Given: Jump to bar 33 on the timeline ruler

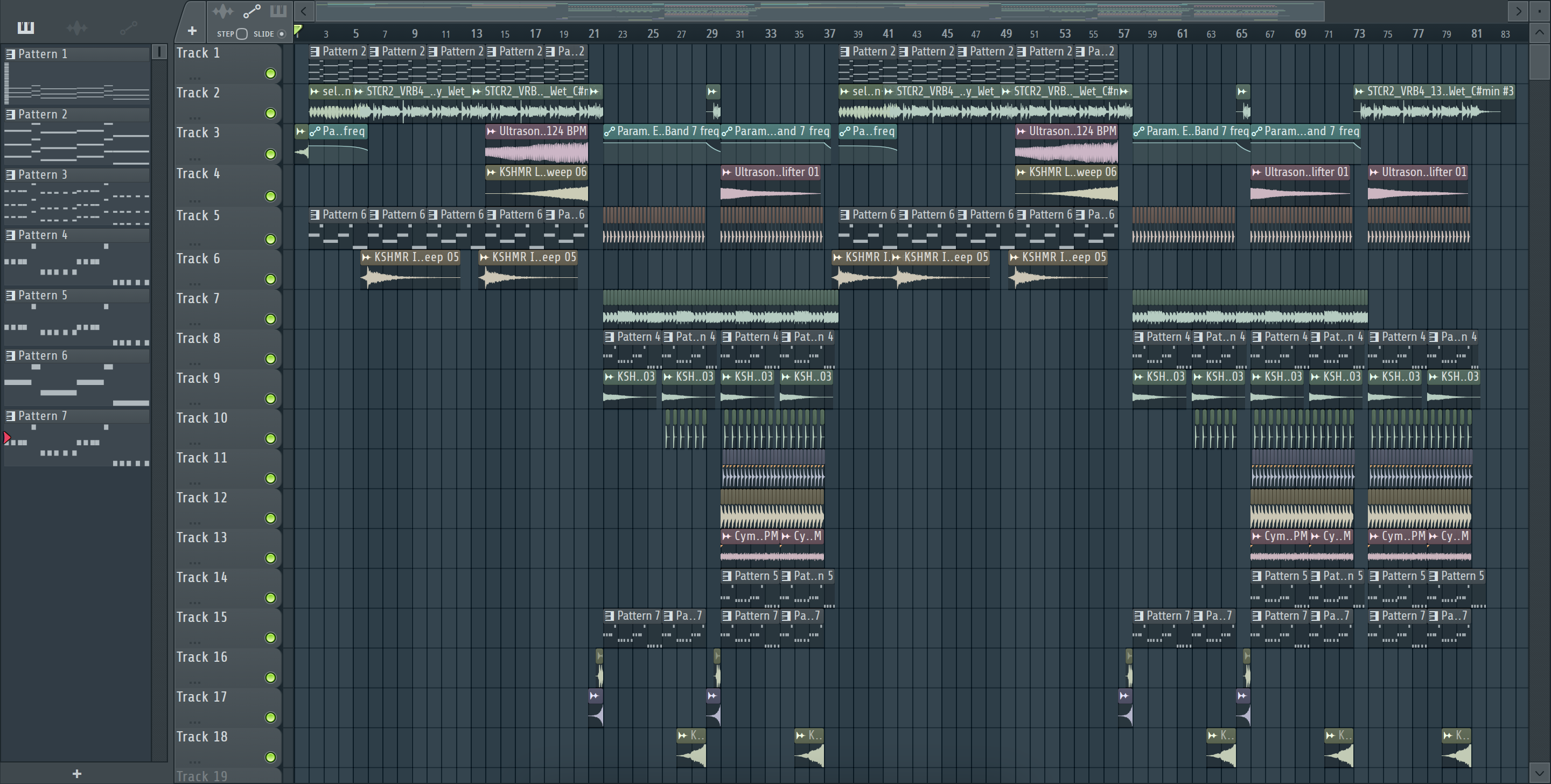Looking at the screenshot, I should (x=770, y=34).
